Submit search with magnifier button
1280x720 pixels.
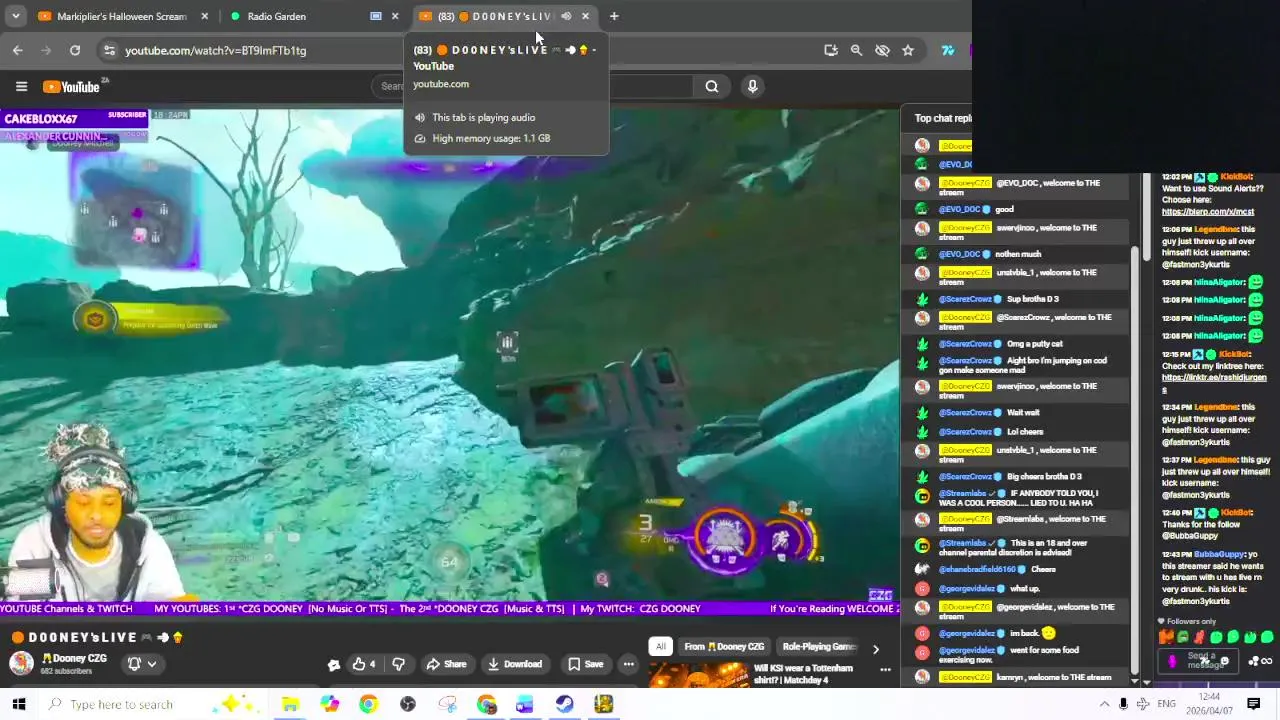pos(712,86)
